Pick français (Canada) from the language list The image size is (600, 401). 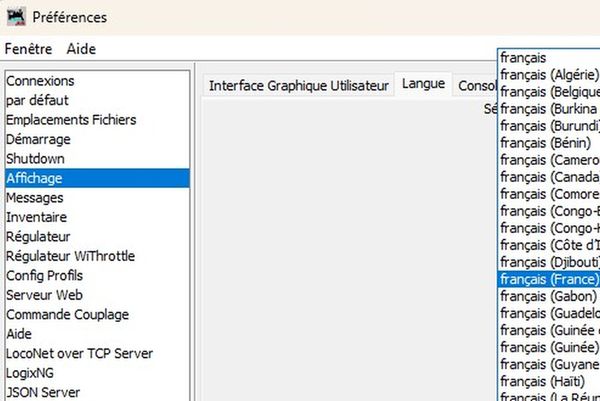pos(548,178)
